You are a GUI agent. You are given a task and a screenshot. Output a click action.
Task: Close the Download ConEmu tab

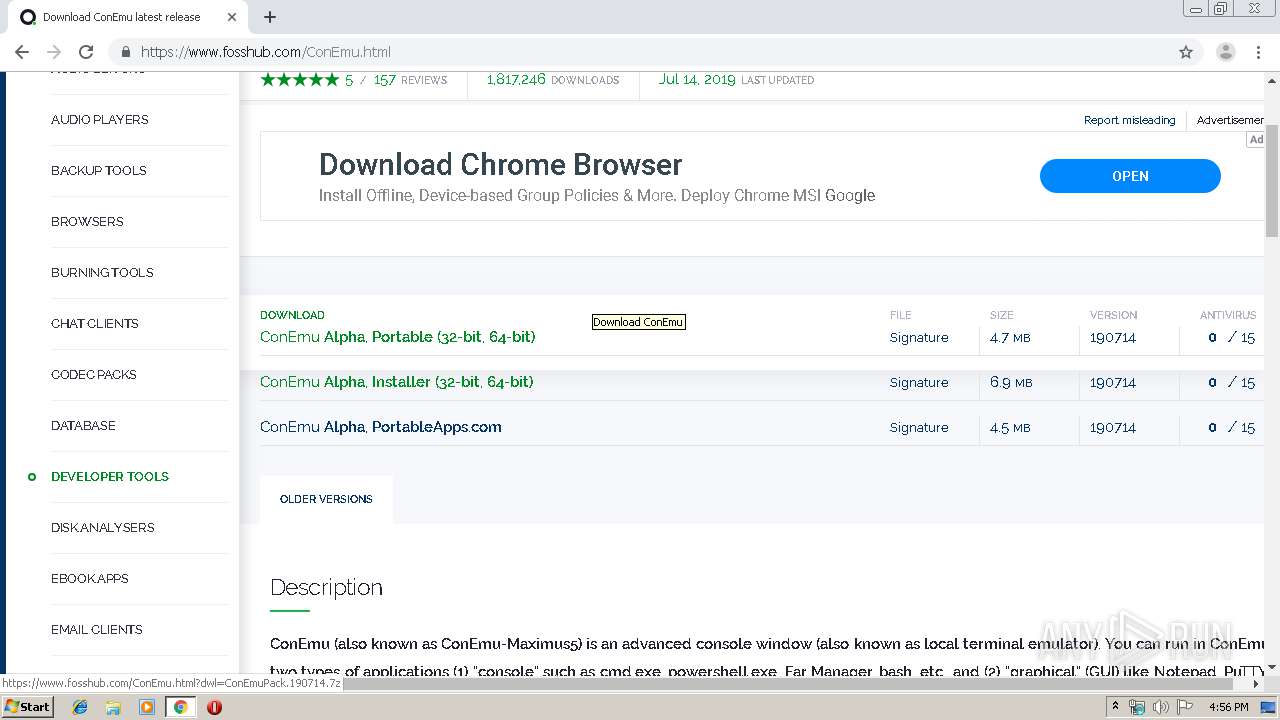pos(232,17)
